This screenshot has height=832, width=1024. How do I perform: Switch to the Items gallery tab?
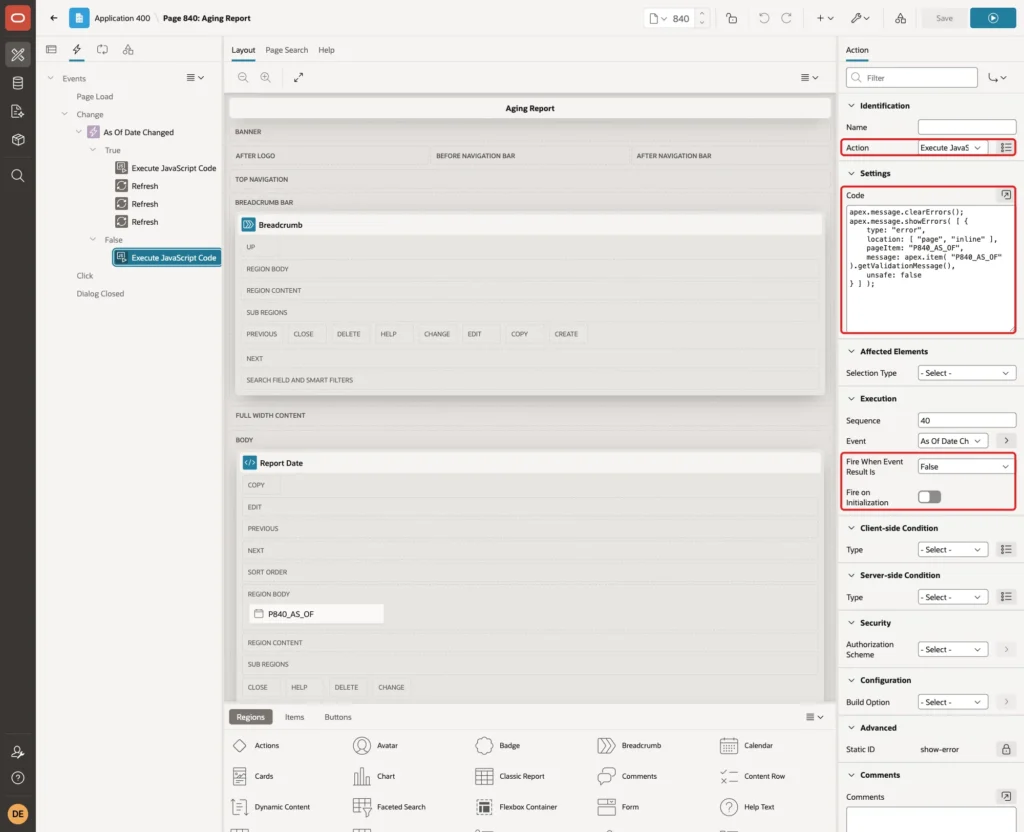pos(295,717)
